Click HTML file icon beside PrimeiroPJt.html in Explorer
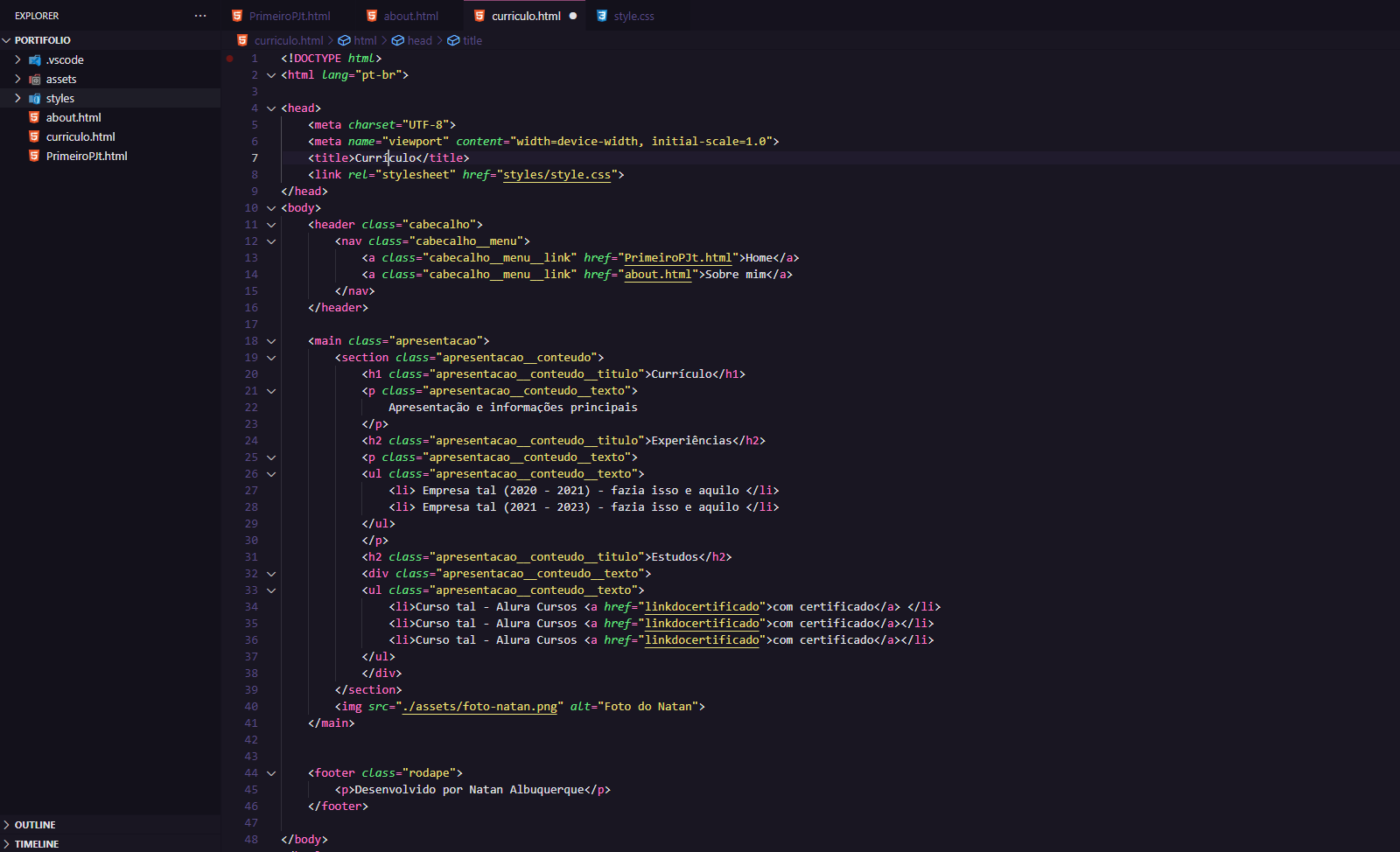The image size is (1400, 852). (x=35, y=156)
